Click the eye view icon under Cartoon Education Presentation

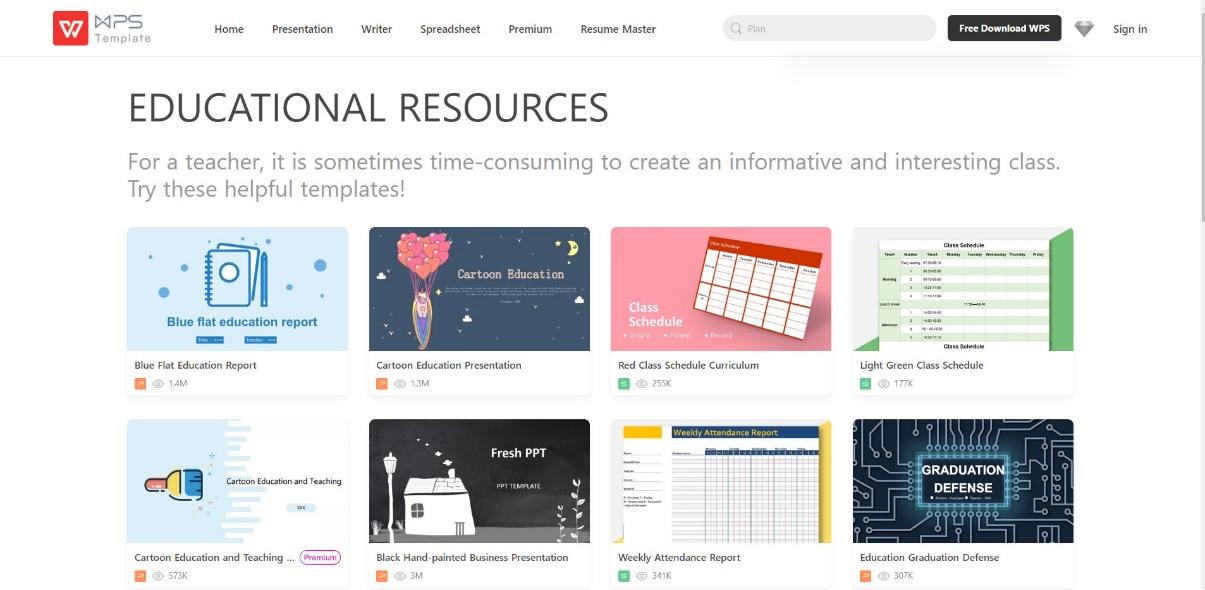pyautogui.click(x=399, y=383)
